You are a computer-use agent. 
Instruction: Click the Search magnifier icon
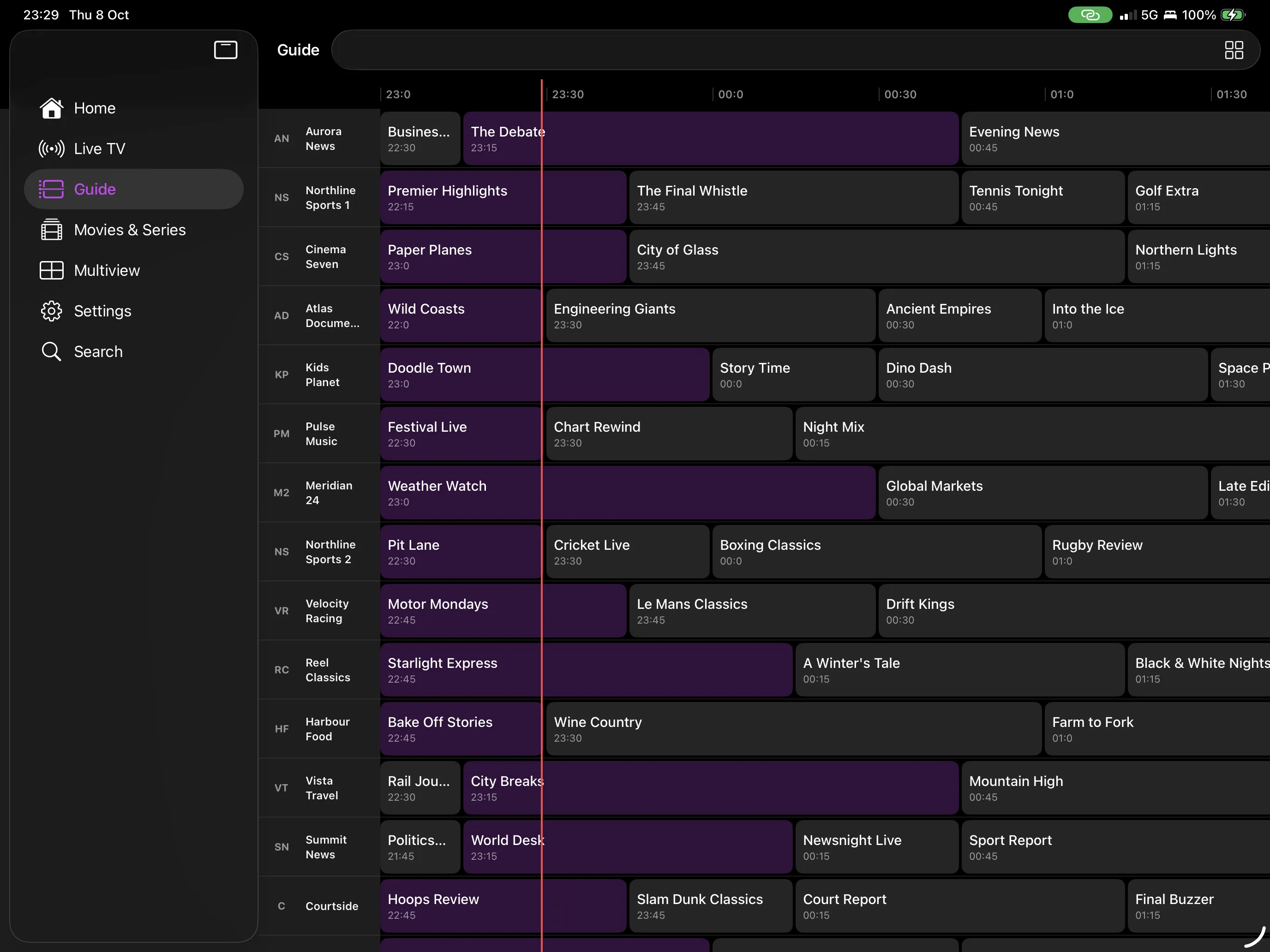coord(51,351)
